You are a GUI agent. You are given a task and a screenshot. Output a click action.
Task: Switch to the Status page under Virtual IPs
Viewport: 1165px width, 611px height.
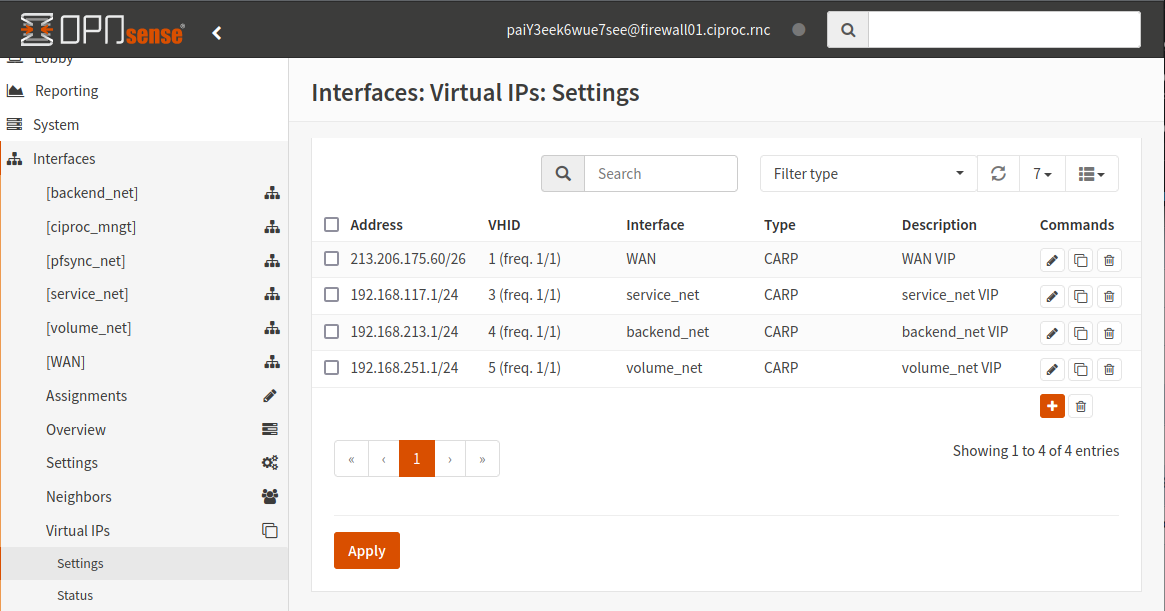pyautogui.click(x=74, y=595)
